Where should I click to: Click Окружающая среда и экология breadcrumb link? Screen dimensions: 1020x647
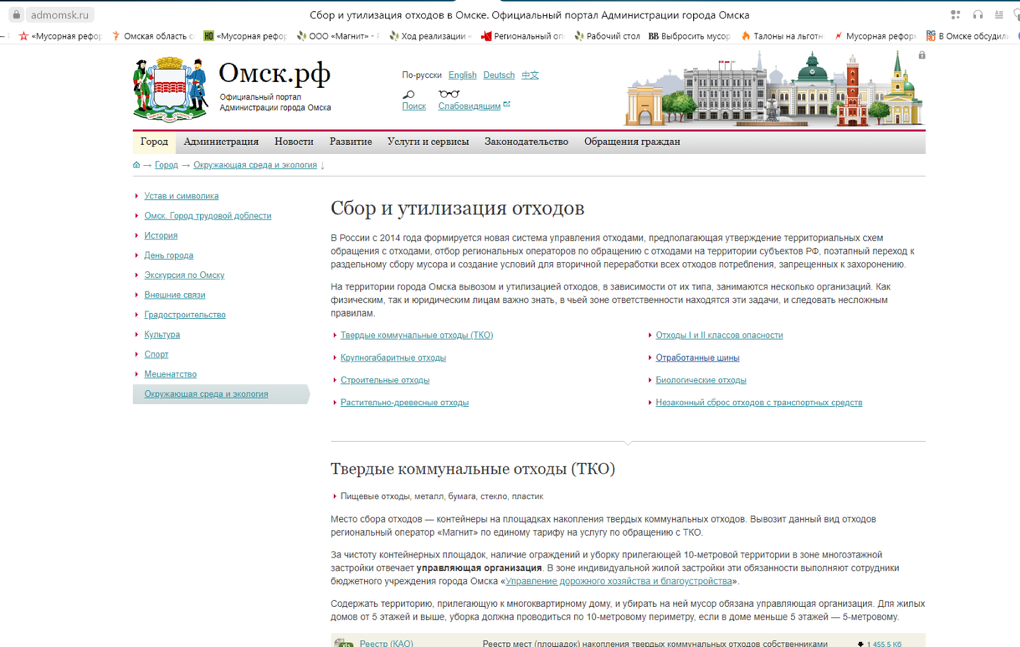(x=255, y=165)
